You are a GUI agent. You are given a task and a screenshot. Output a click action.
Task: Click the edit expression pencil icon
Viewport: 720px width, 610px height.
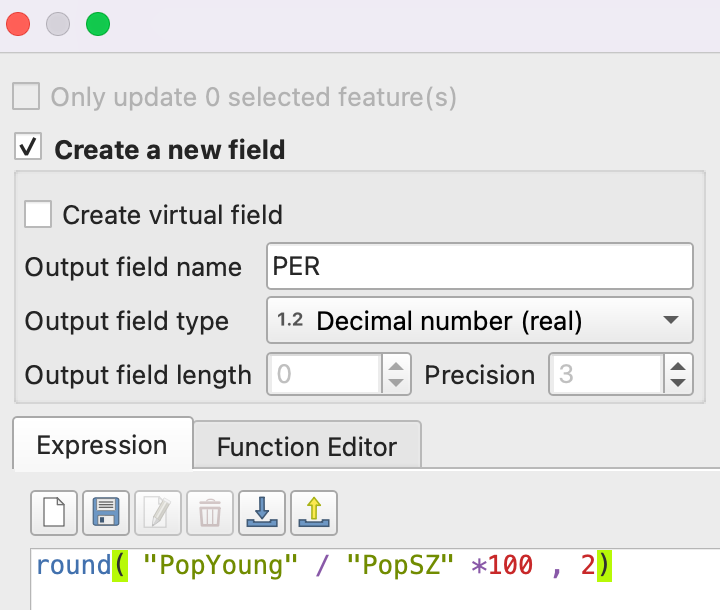(158, 514)
